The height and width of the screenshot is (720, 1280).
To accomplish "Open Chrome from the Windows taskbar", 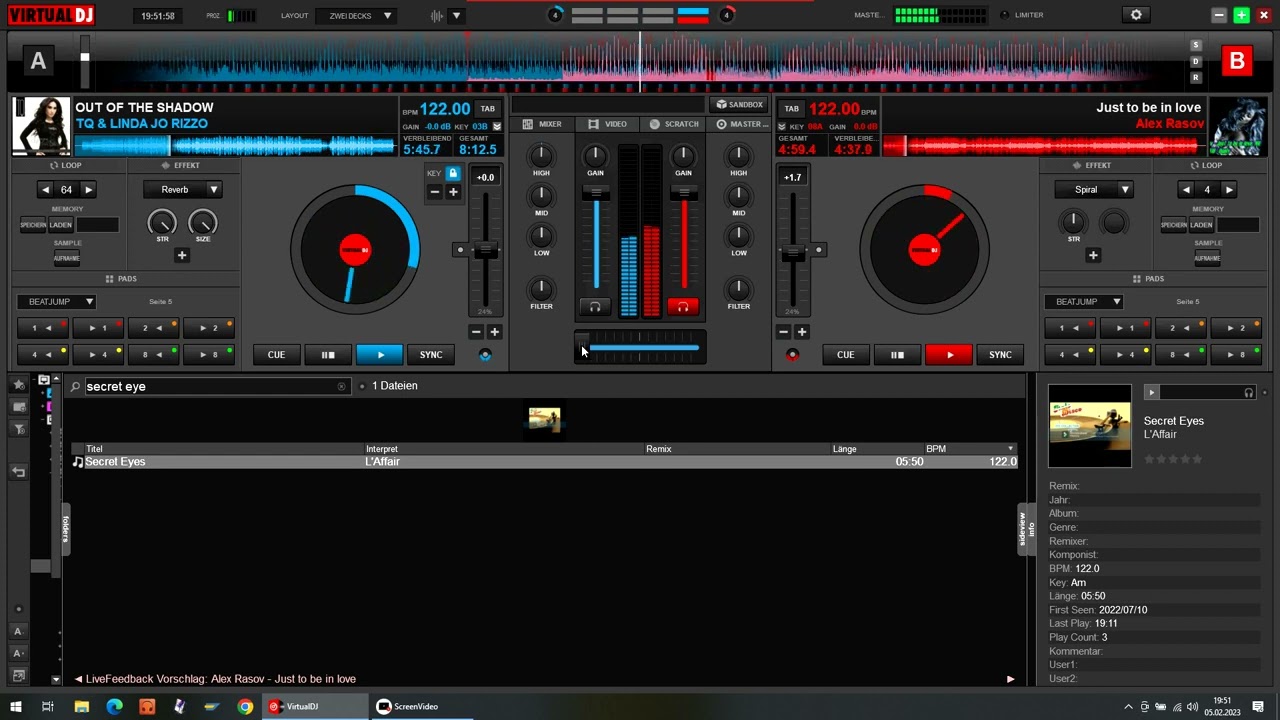I will point(245,706).
